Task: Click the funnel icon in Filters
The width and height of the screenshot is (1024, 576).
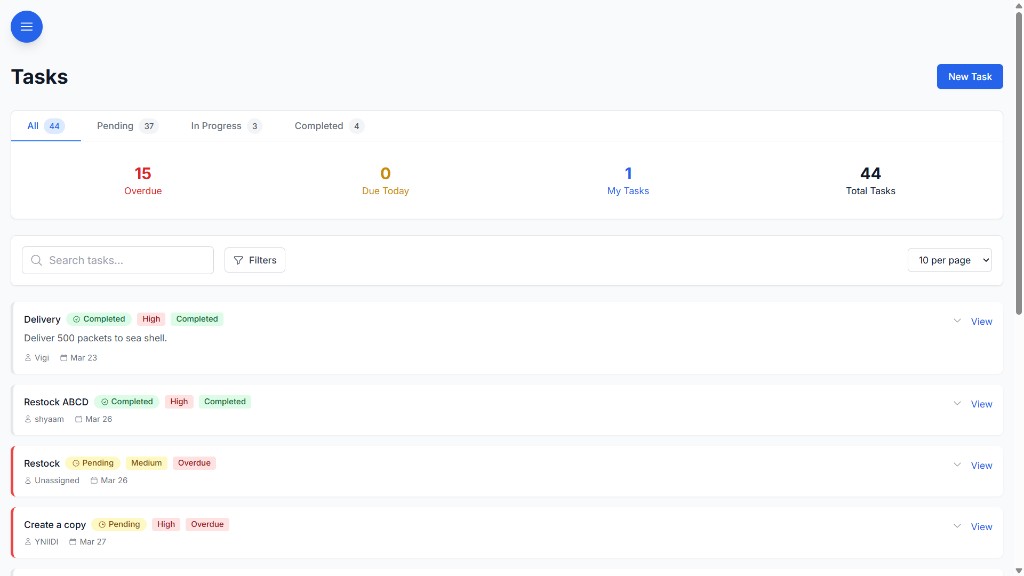Action: pos(238,260)
